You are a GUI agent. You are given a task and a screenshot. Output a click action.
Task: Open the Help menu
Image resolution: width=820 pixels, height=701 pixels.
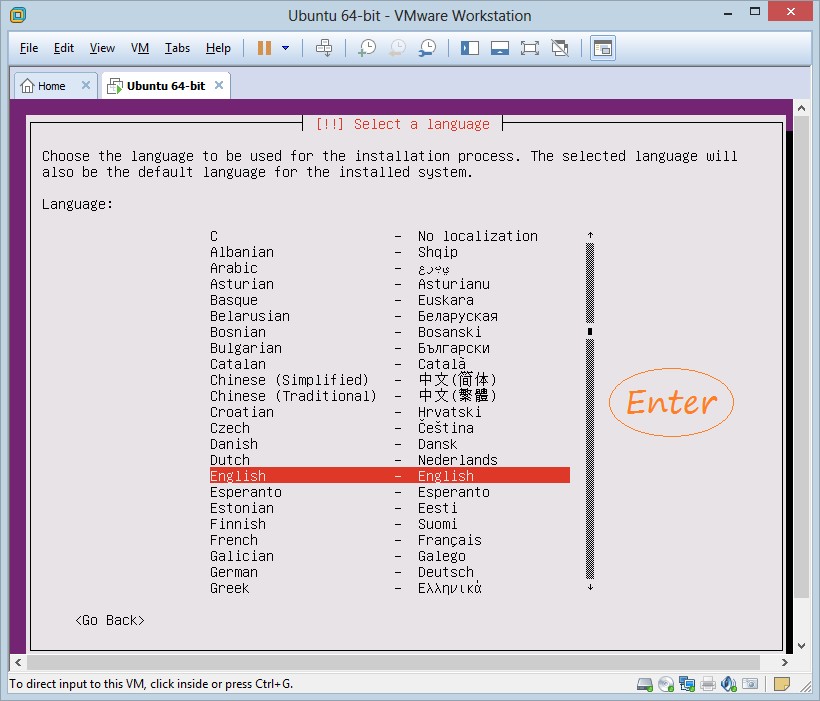point(218,48)
